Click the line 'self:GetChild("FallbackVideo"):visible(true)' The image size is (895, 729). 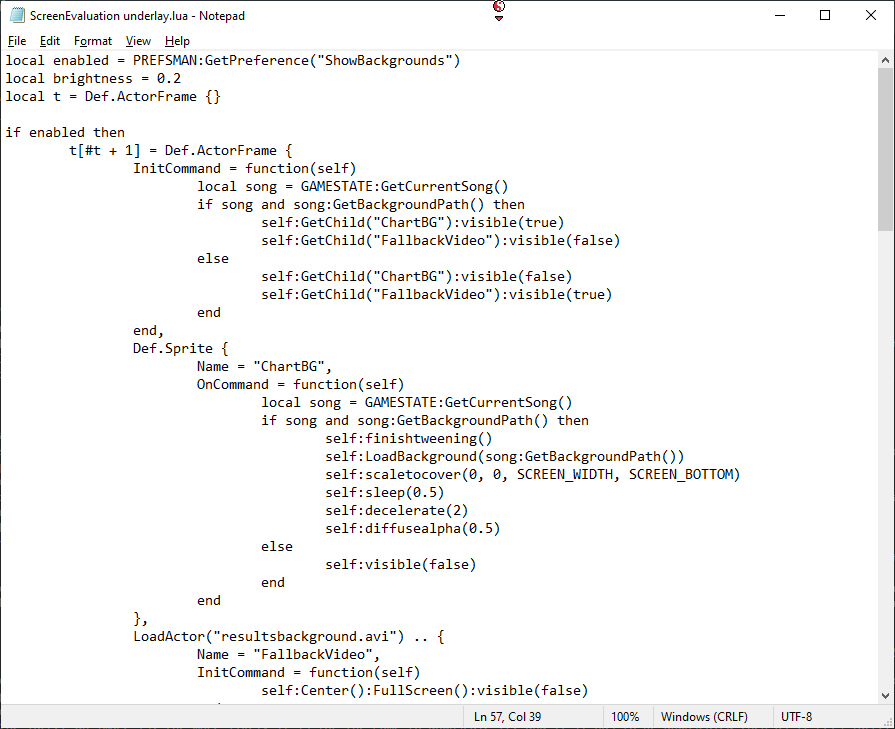pyautogui.click(x=437, y=295)
